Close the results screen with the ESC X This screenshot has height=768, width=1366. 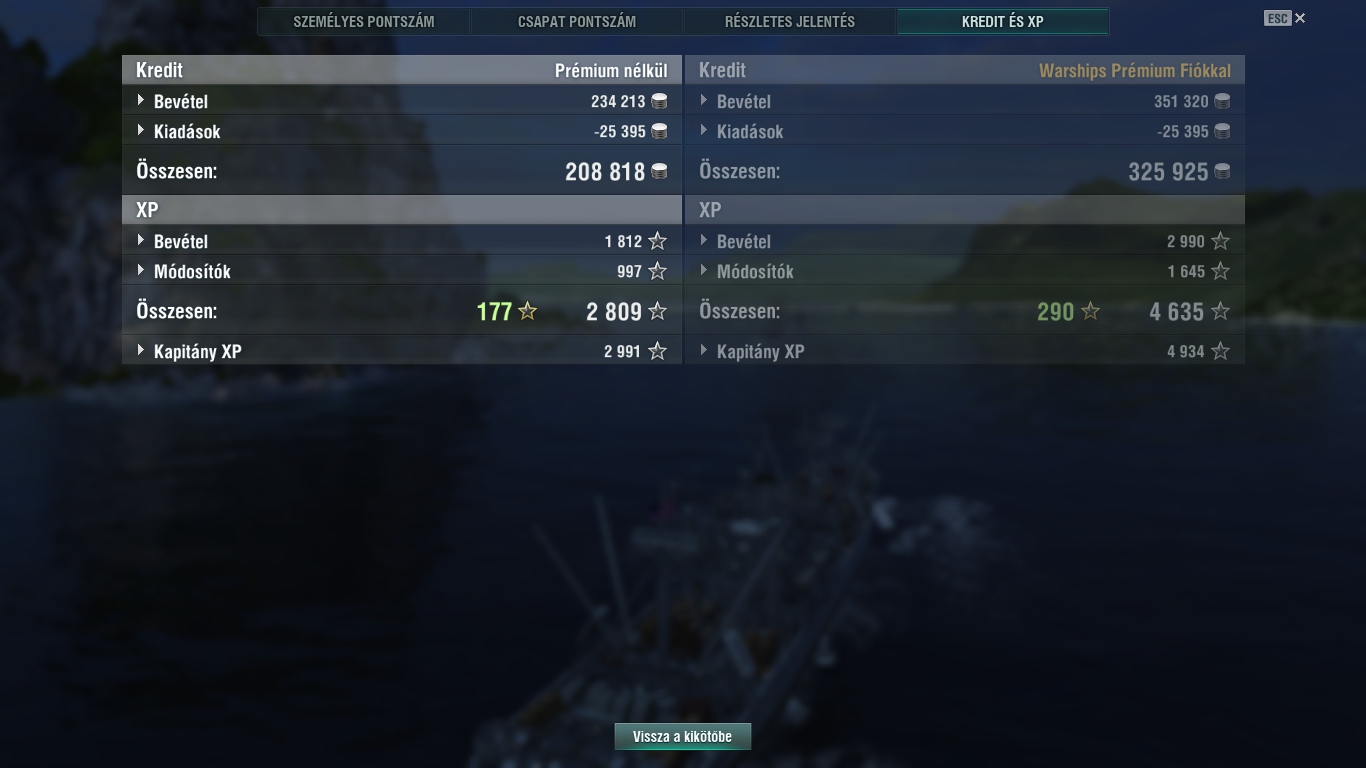pyautogui.click(x=1285, y=18)
